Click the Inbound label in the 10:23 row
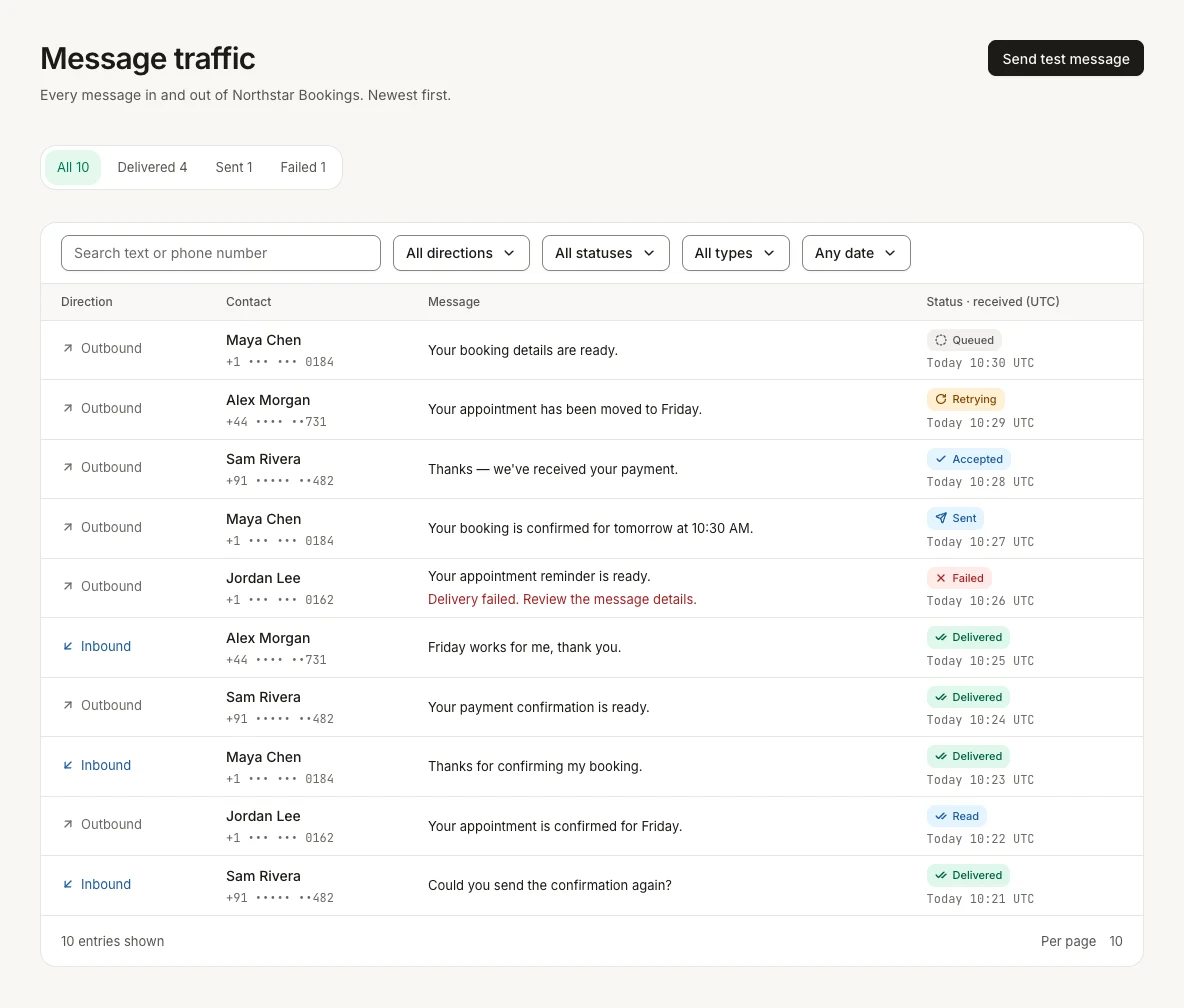Viewport: 1184px width, 1008px height. click(106, 765)
